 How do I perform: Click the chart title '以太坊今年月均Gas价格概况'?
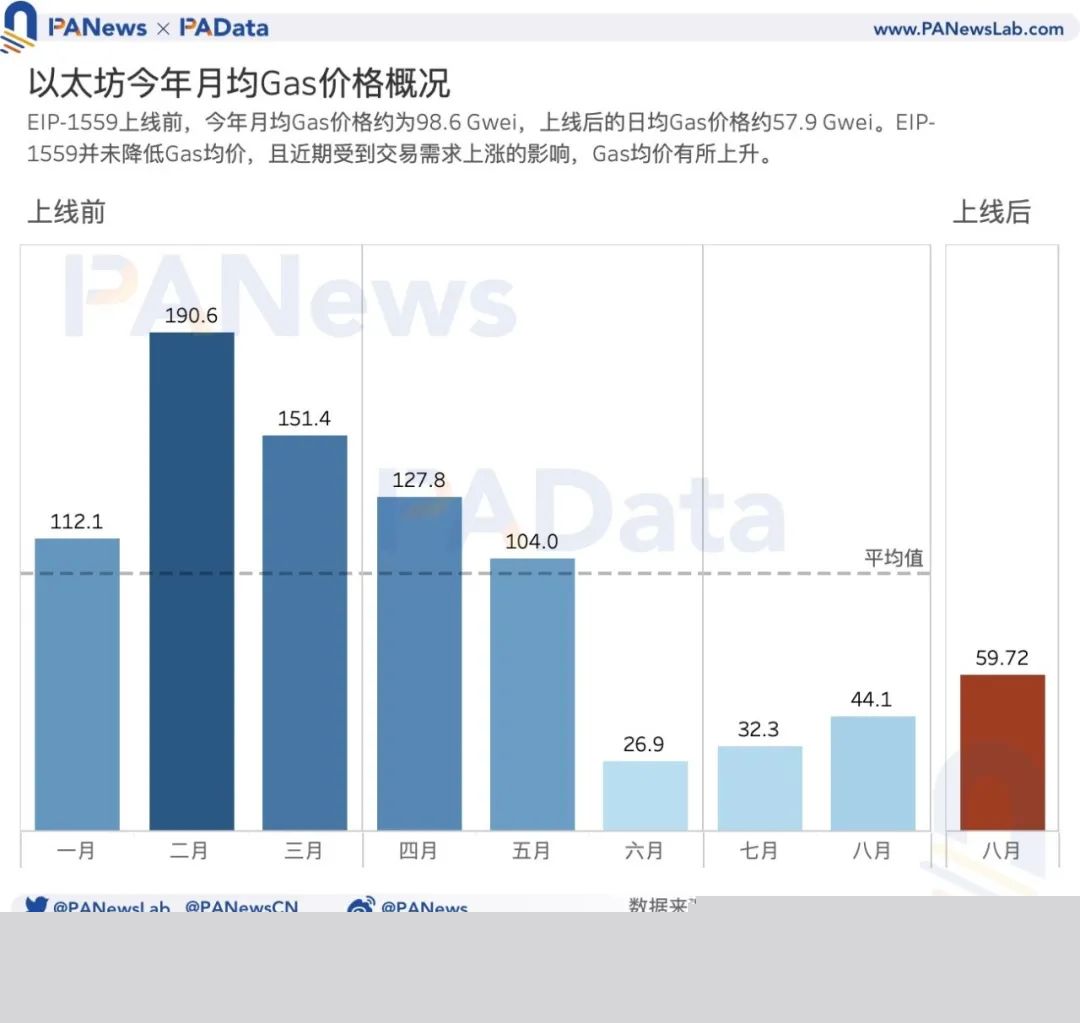coord(239,83)
